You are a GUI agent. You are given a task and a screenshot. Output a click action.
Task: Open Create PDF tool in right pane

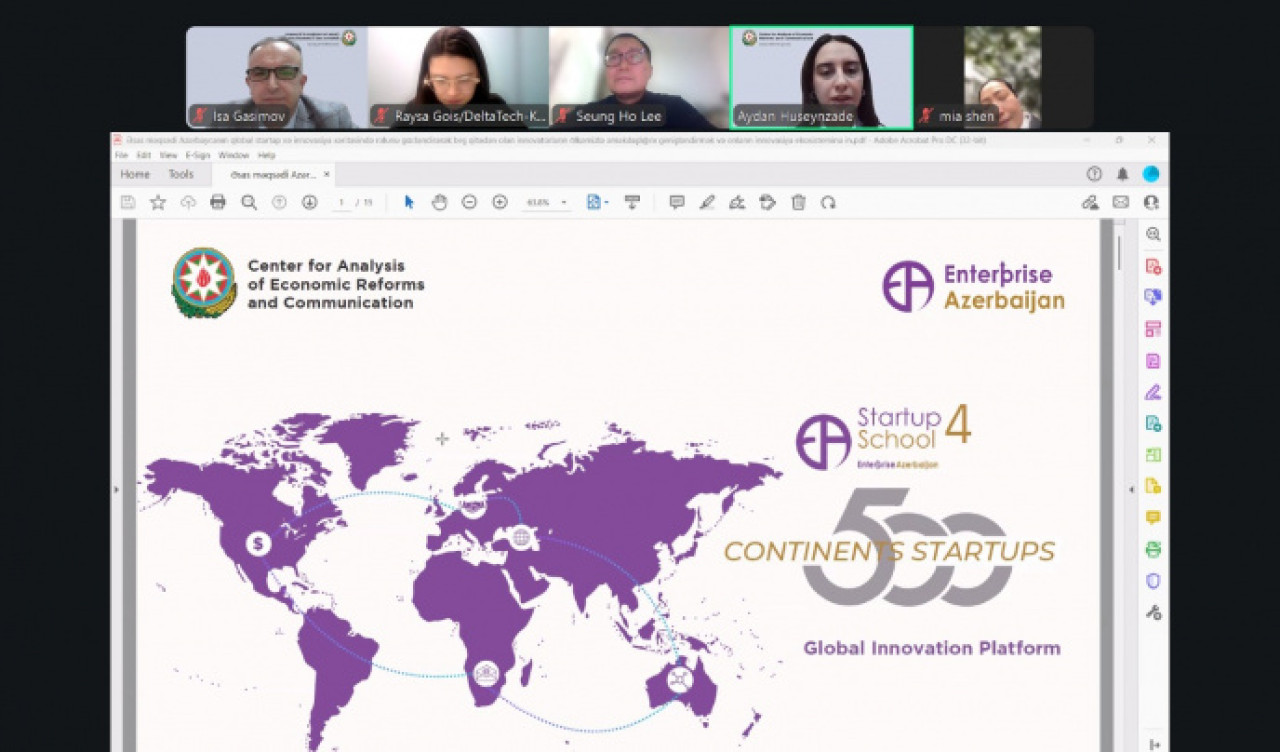pyautogui.click(x=1153, y=266)
